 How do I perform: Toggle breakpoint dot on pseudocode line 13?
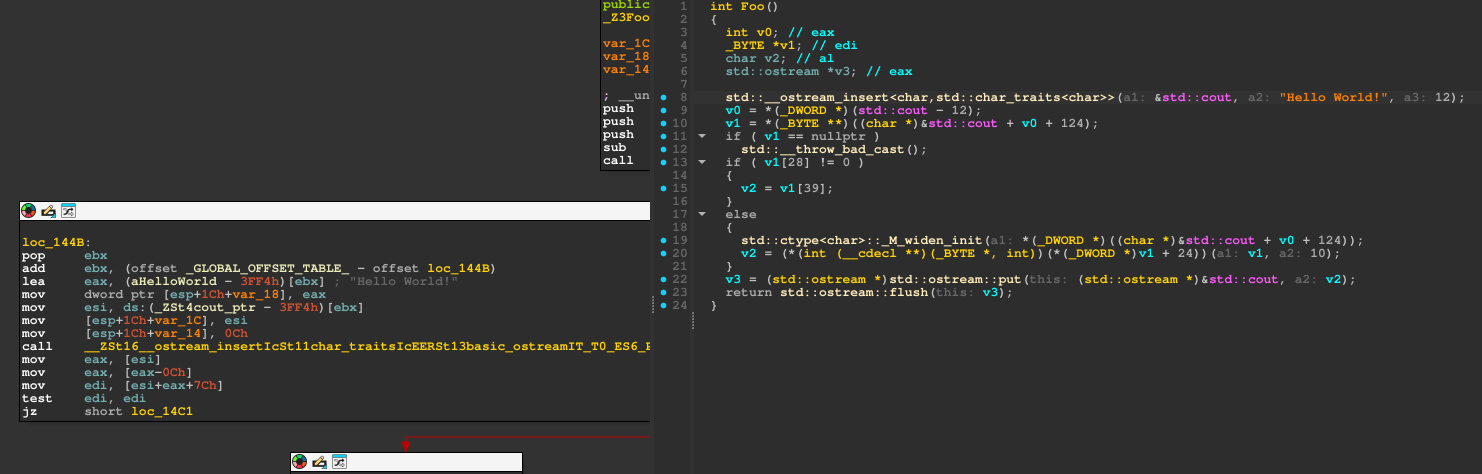pos(664,162)
